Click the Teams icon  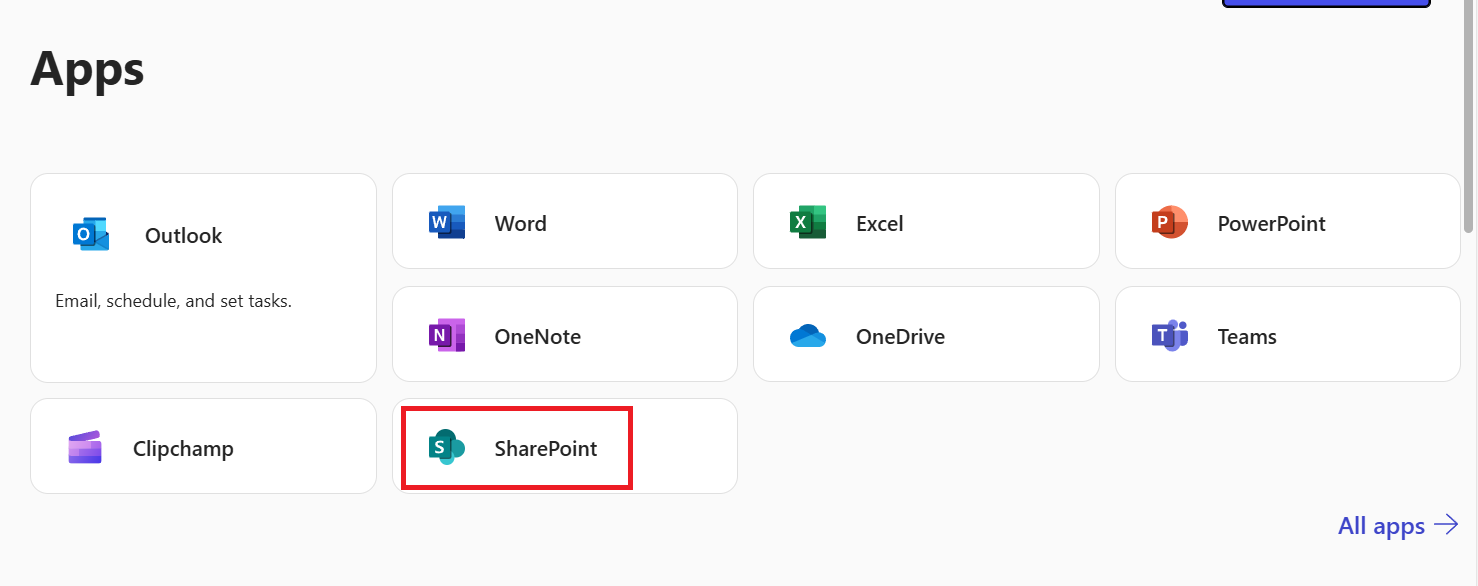point(1169,335)
